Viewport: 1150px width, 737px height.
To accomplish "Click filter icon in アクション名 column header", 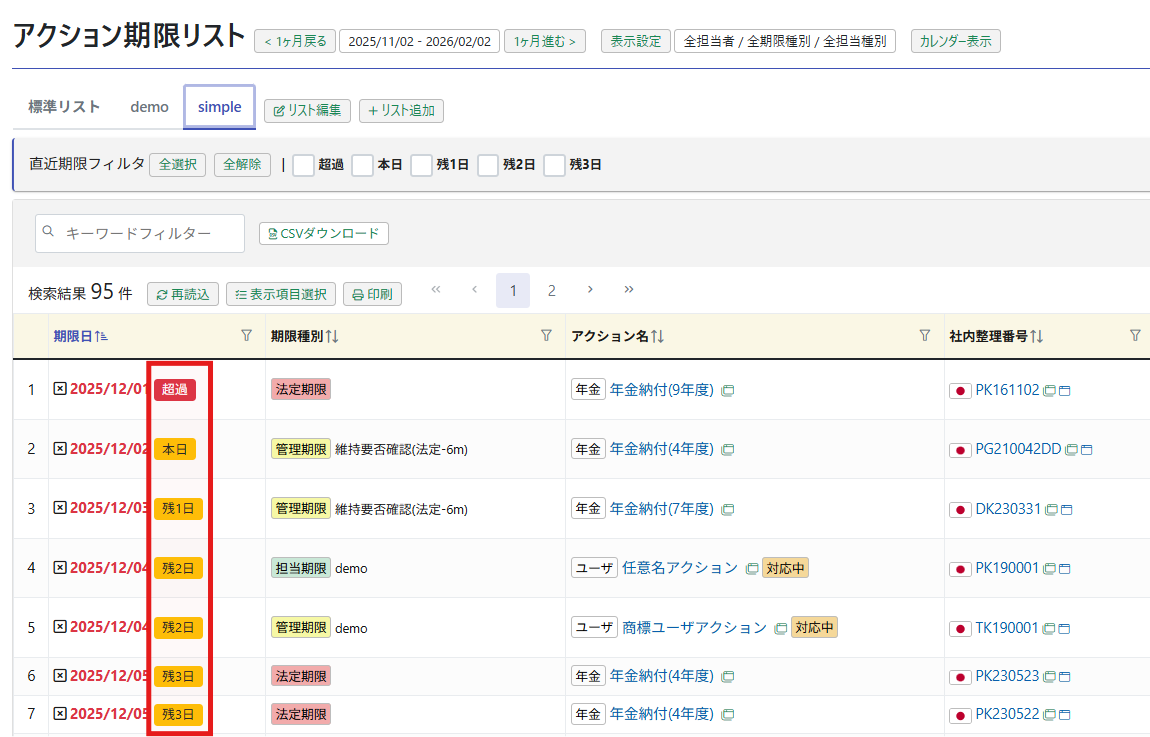I will 925,336.
